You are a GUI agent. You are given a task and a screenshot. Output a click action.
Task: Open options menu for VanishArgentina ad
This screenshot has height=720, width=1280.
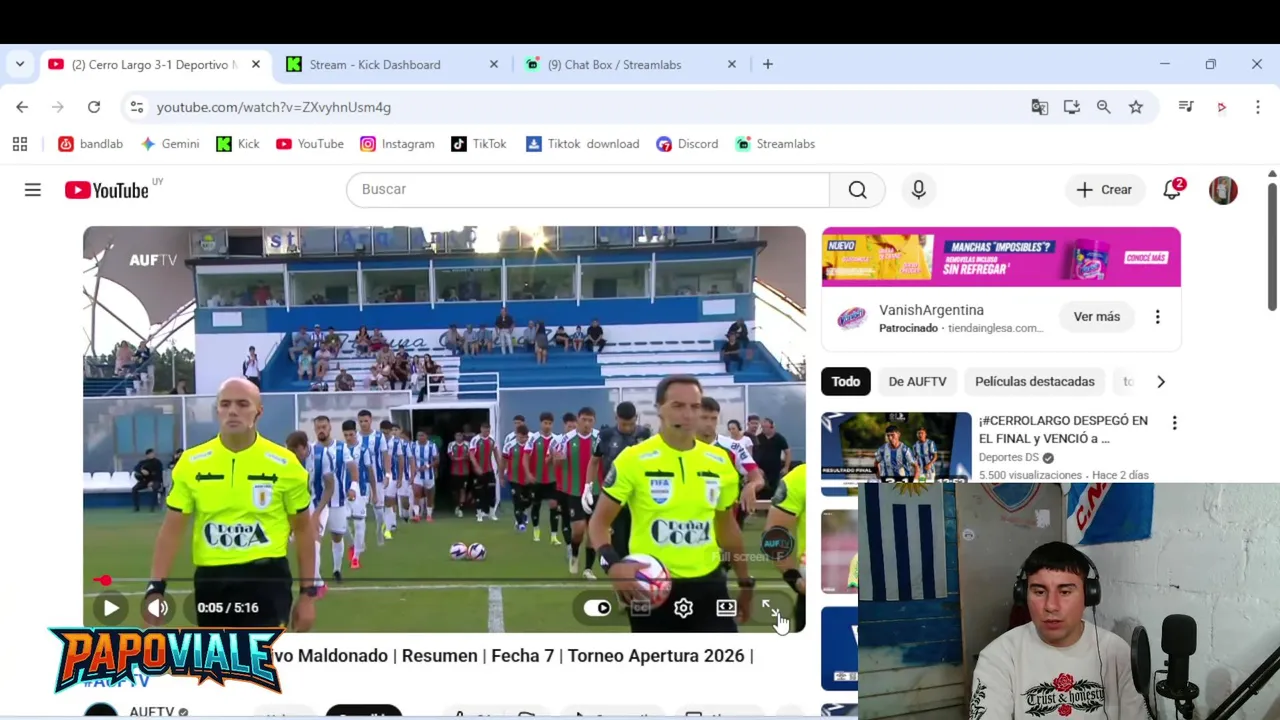pos(1157,316)
